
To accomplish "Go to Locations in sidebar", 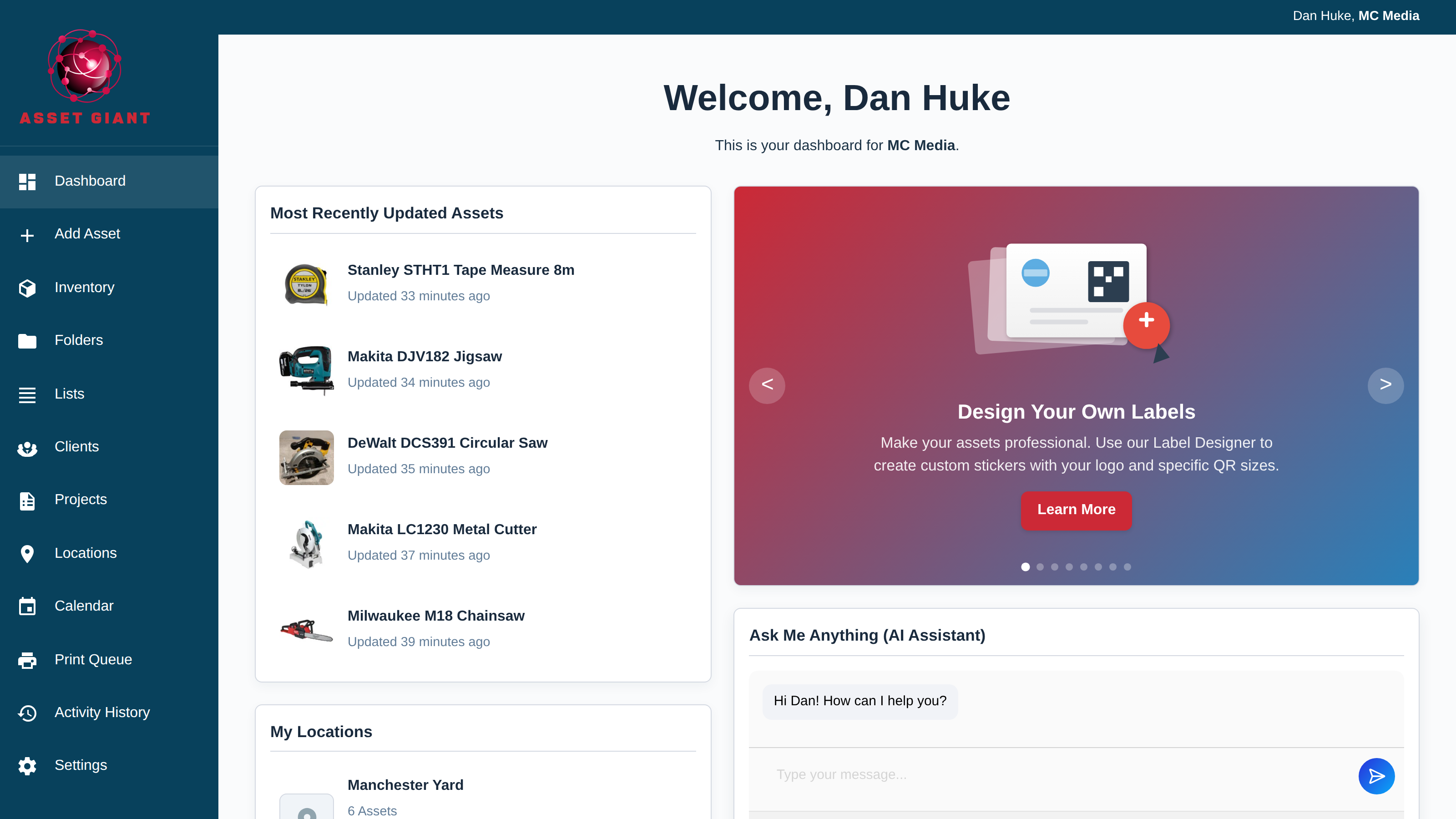I will tap(109, 553).
